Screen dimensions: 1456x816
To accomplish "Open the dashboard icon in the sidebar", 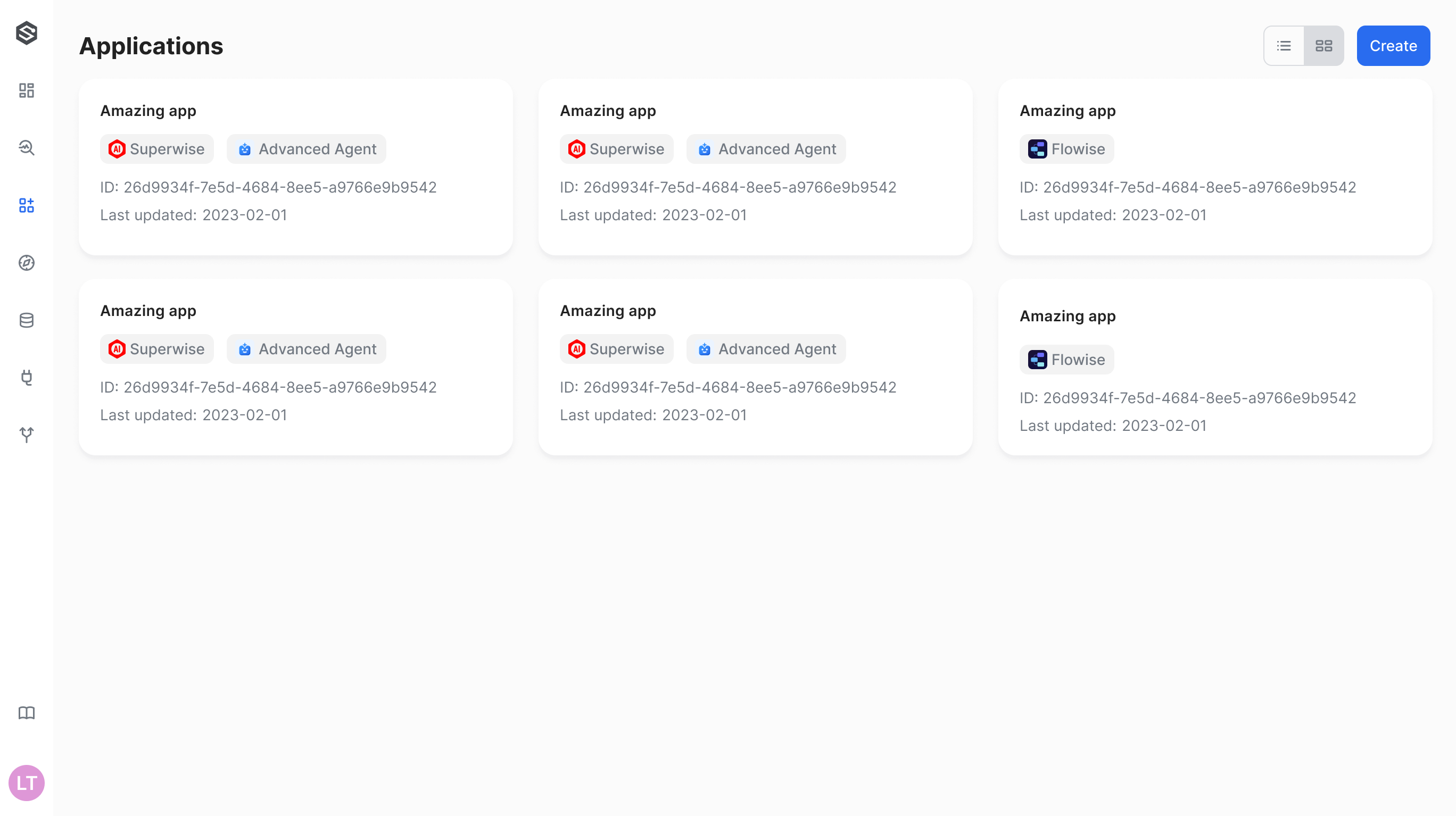I will click(27, 90).
